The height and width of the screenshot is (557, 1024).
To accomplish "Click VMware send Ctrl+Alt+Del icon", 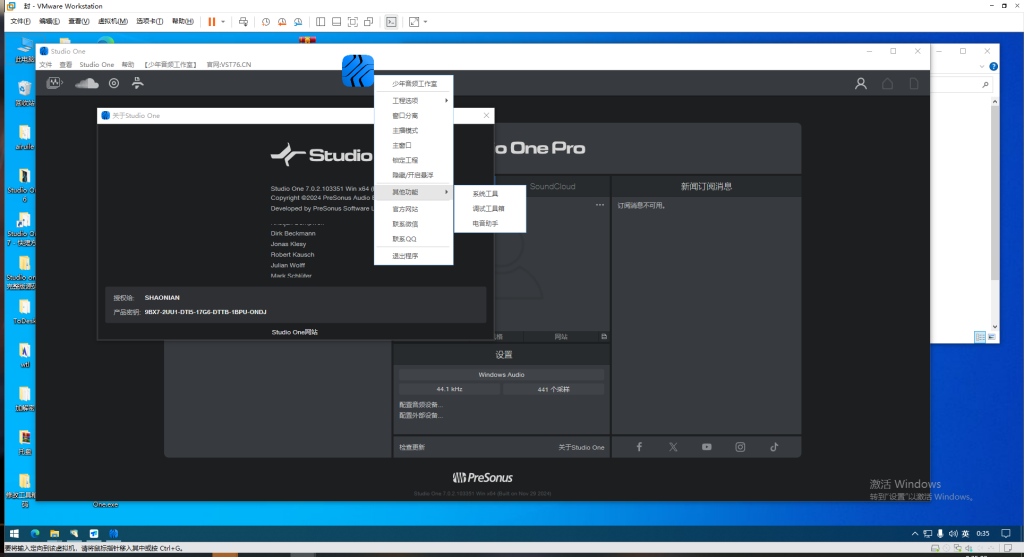I will point(243,22).
